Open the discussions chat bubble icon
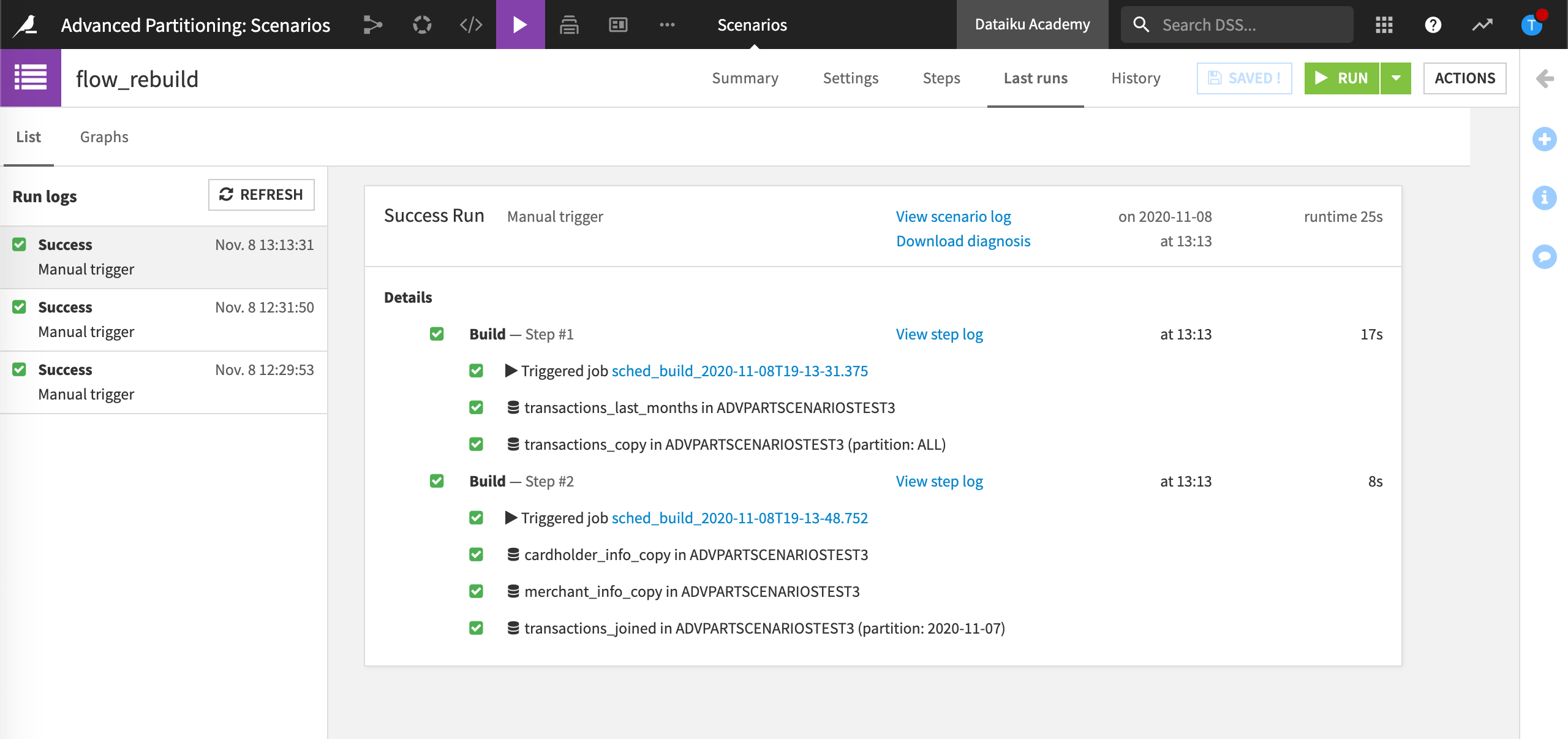1568x739 pixels. pos(1544,257)
